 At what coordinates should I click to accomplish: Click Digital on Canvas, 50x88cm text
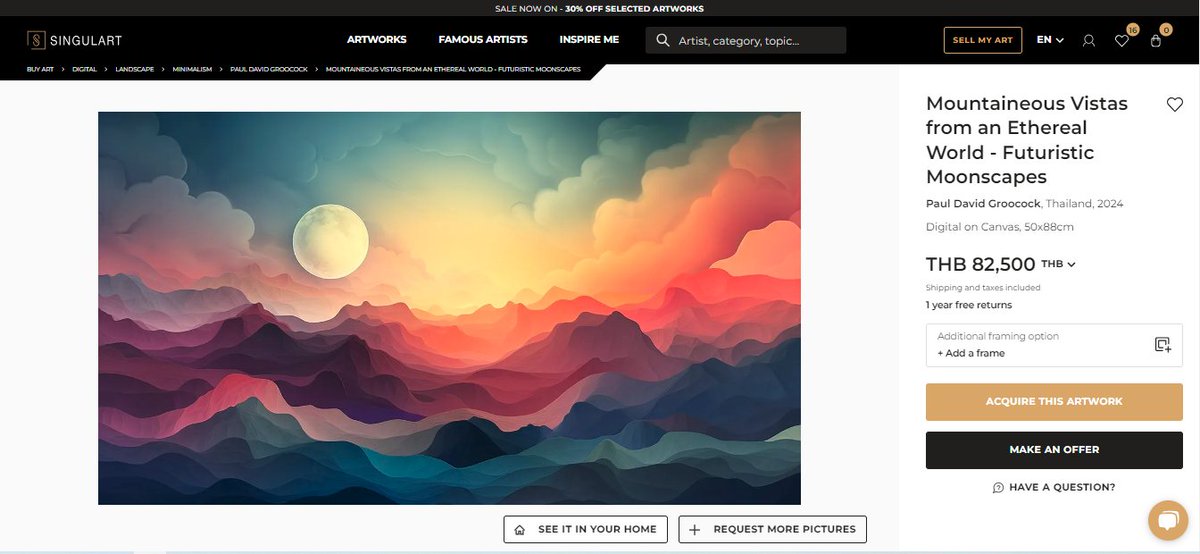[x=1000, y=227]
